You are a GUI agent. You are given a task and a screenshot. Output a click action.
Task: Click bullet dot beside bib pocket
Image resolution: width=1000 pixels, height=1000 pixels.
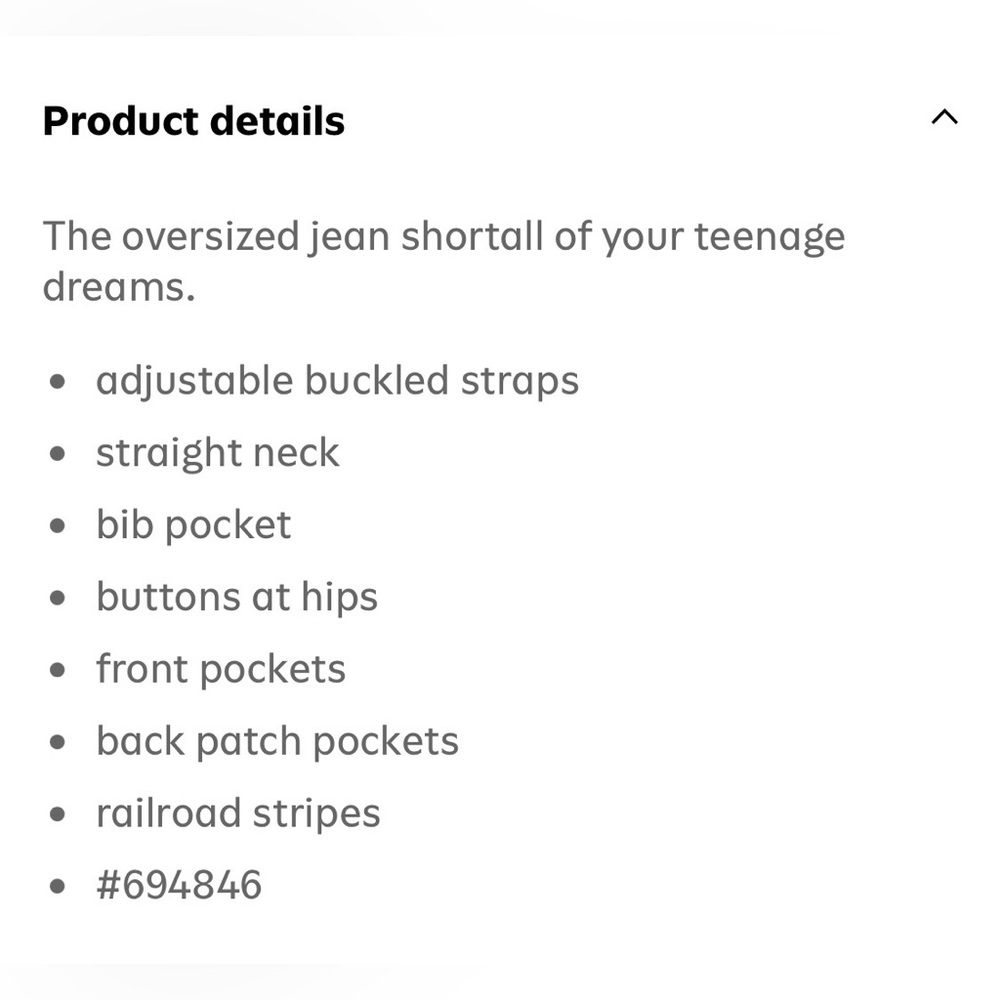point(57,526)
